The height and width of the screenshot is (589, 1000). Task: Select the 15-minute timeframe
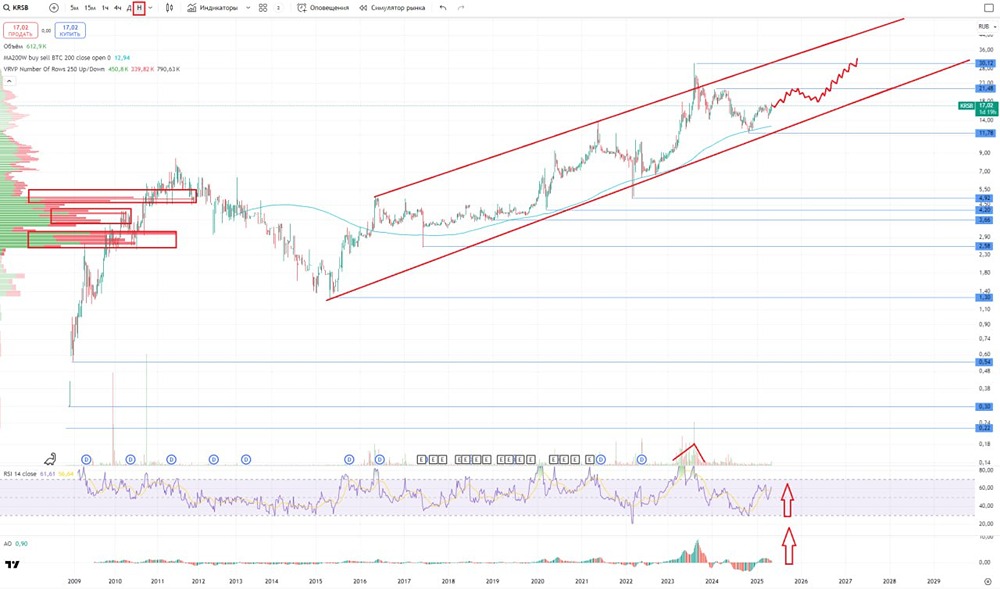click(90, 8)
